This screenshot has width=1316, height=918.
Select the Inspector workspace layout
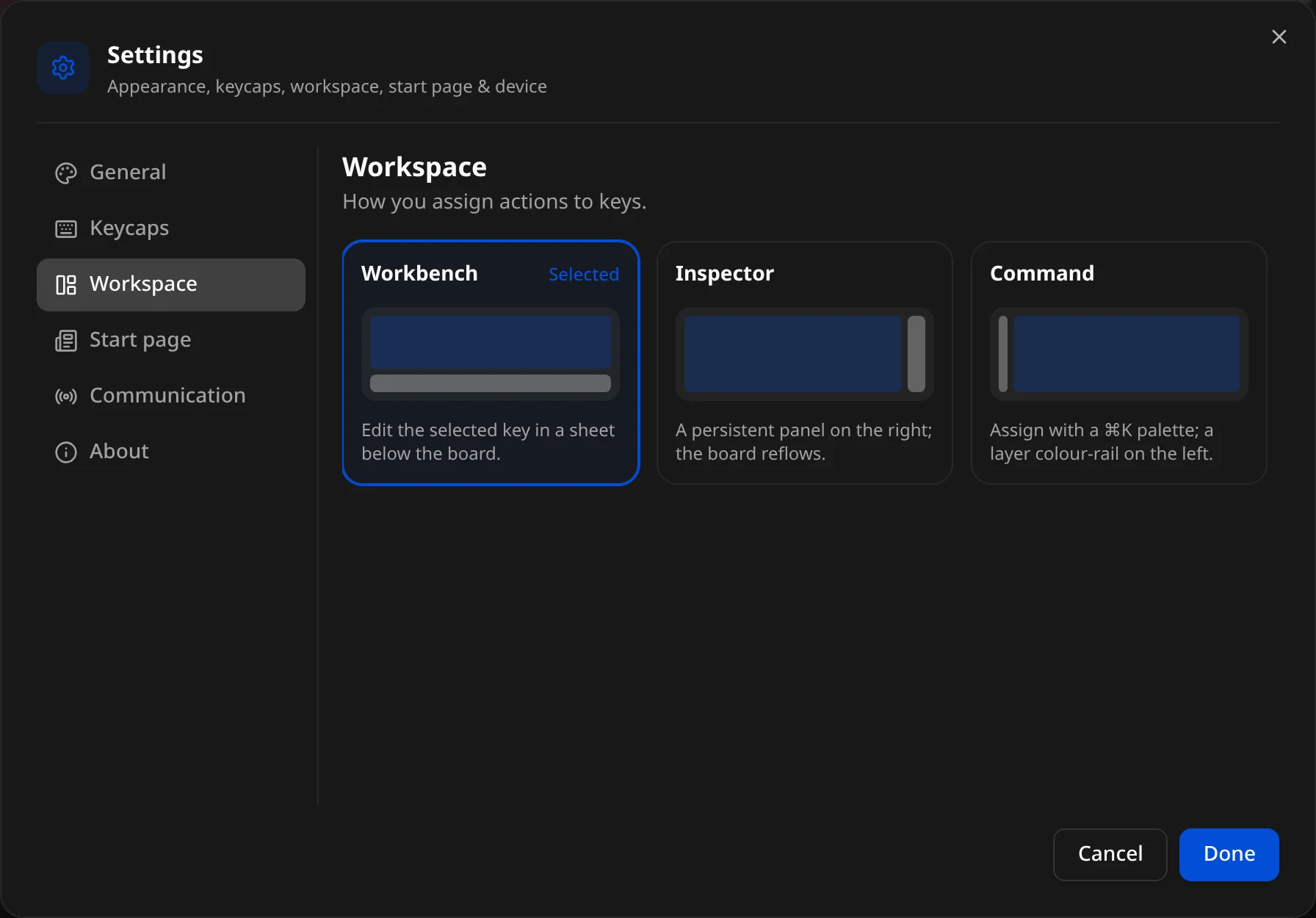pos(805,363)
